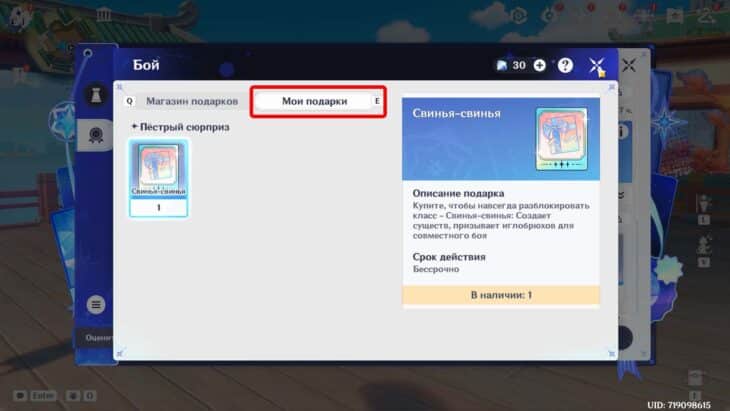Open chat with the Enter speech icon
This screenshot has height=411, width=730.
pyautogui.click(x=20, y=396)
